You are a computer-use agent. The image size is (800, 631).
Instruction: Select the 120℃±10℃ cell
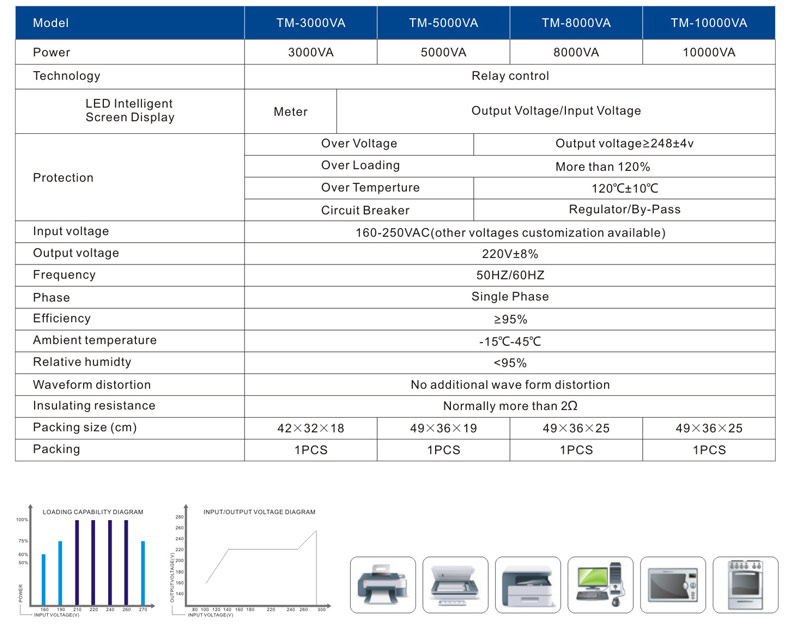point(624,188)
